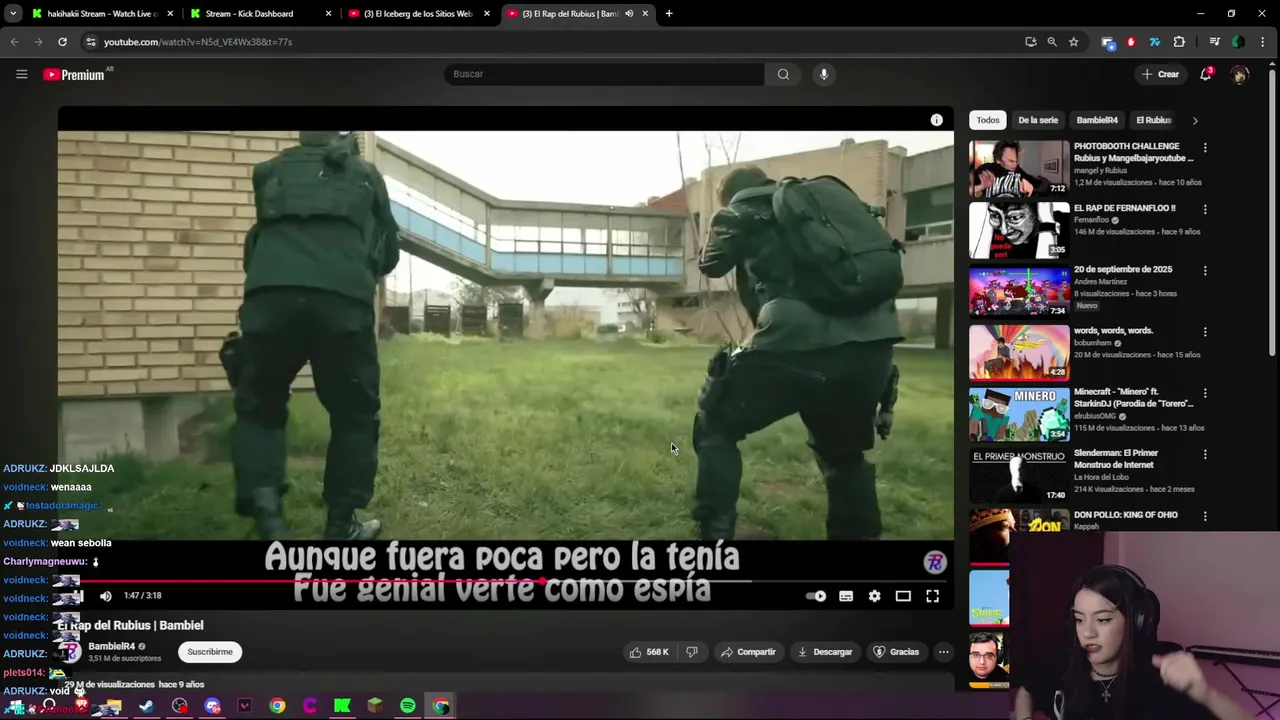Open the YouTube hamburger guide menu

click(21, 74)
